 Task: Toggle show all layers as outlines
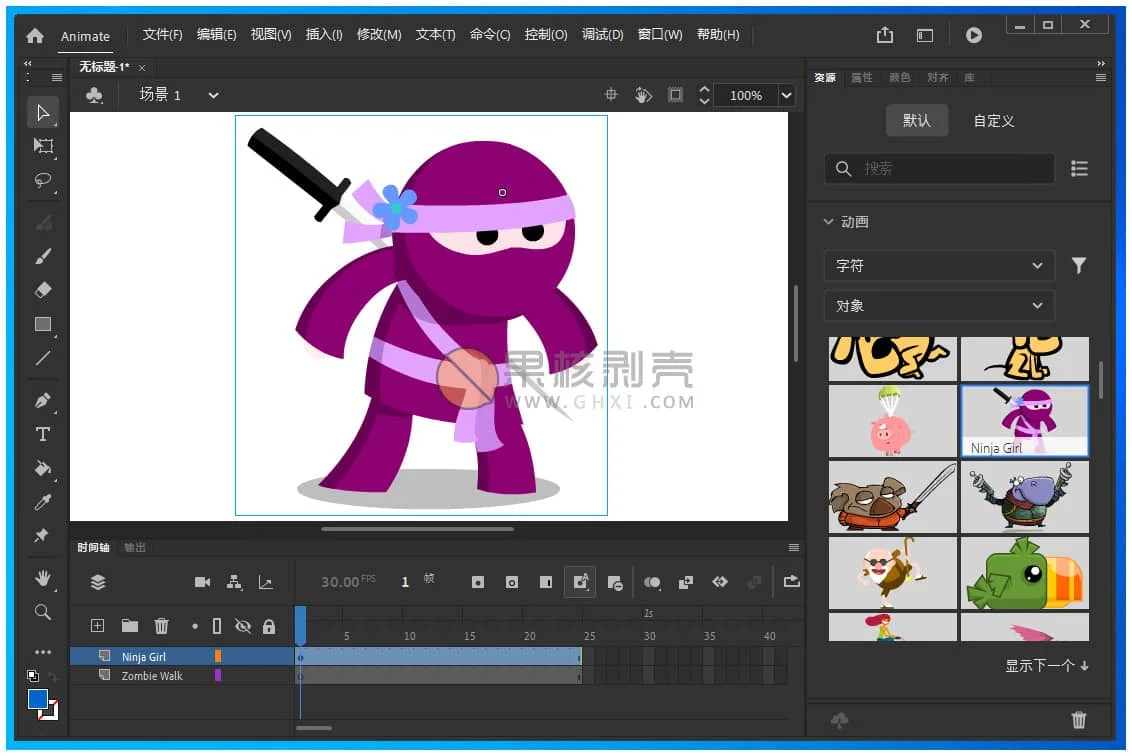click(x=217, y=626)
